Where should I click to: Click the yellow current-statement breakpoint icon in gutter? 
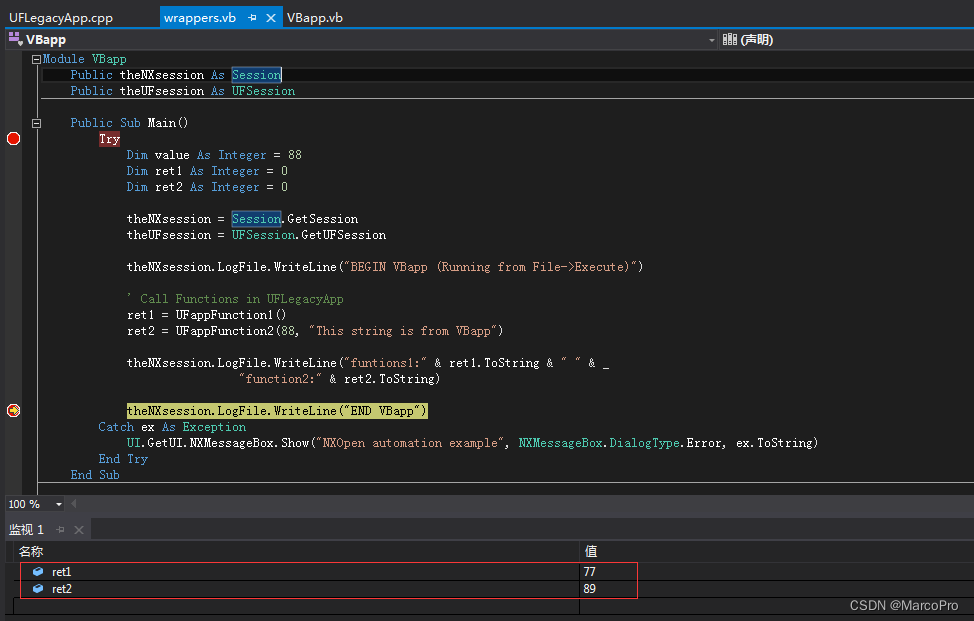tap(13, 410)
